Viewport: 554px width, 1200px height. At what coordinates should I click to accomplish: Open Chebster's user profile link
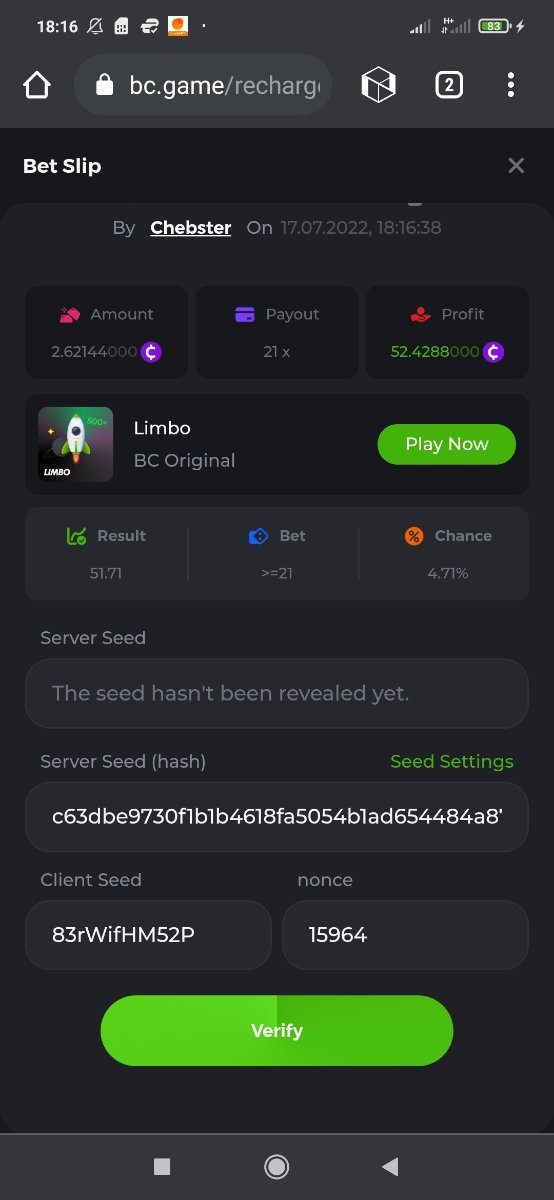pyautogui.click(x=191, y=228)
